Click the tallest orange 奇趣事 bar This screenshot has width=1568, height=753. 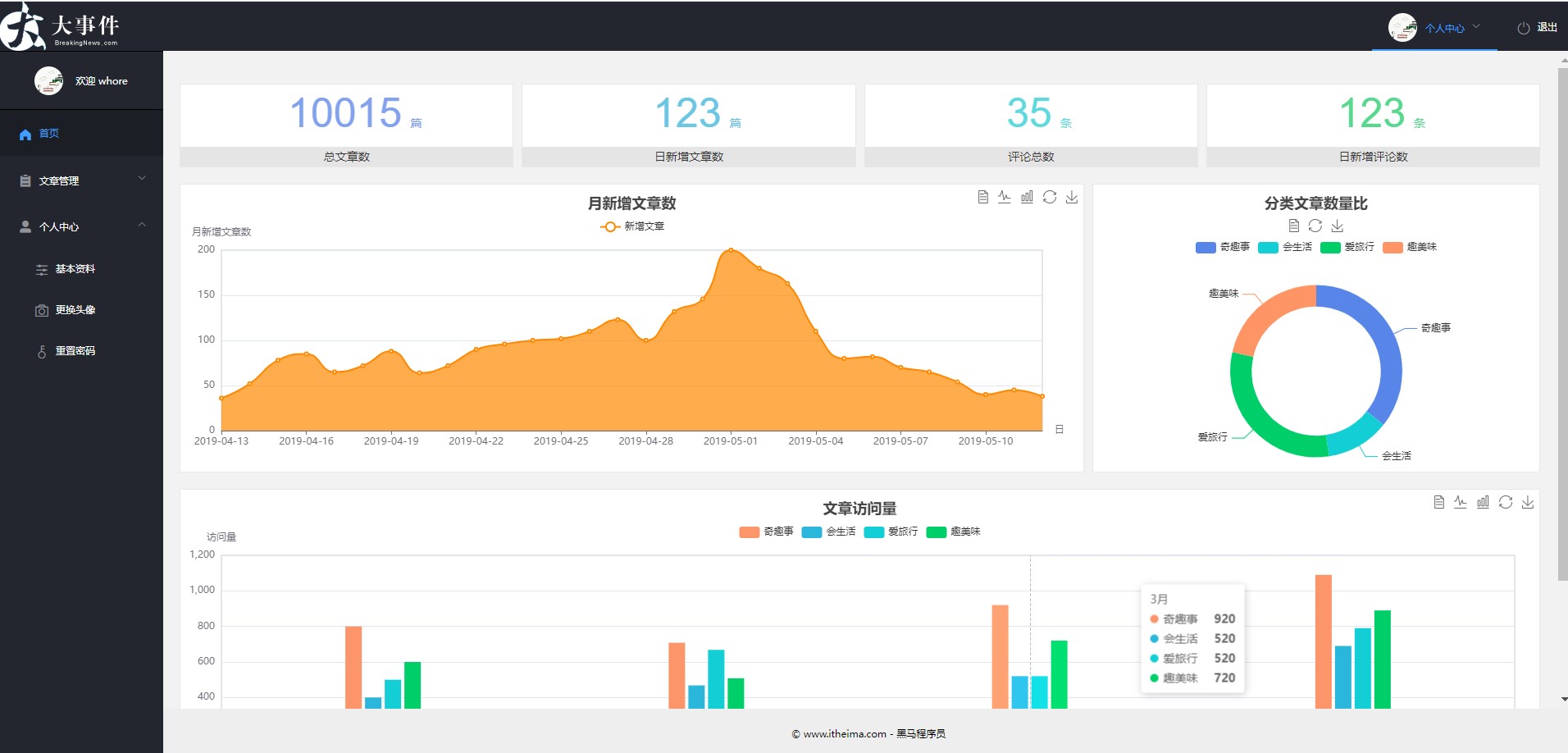[x=1323, y=641]
